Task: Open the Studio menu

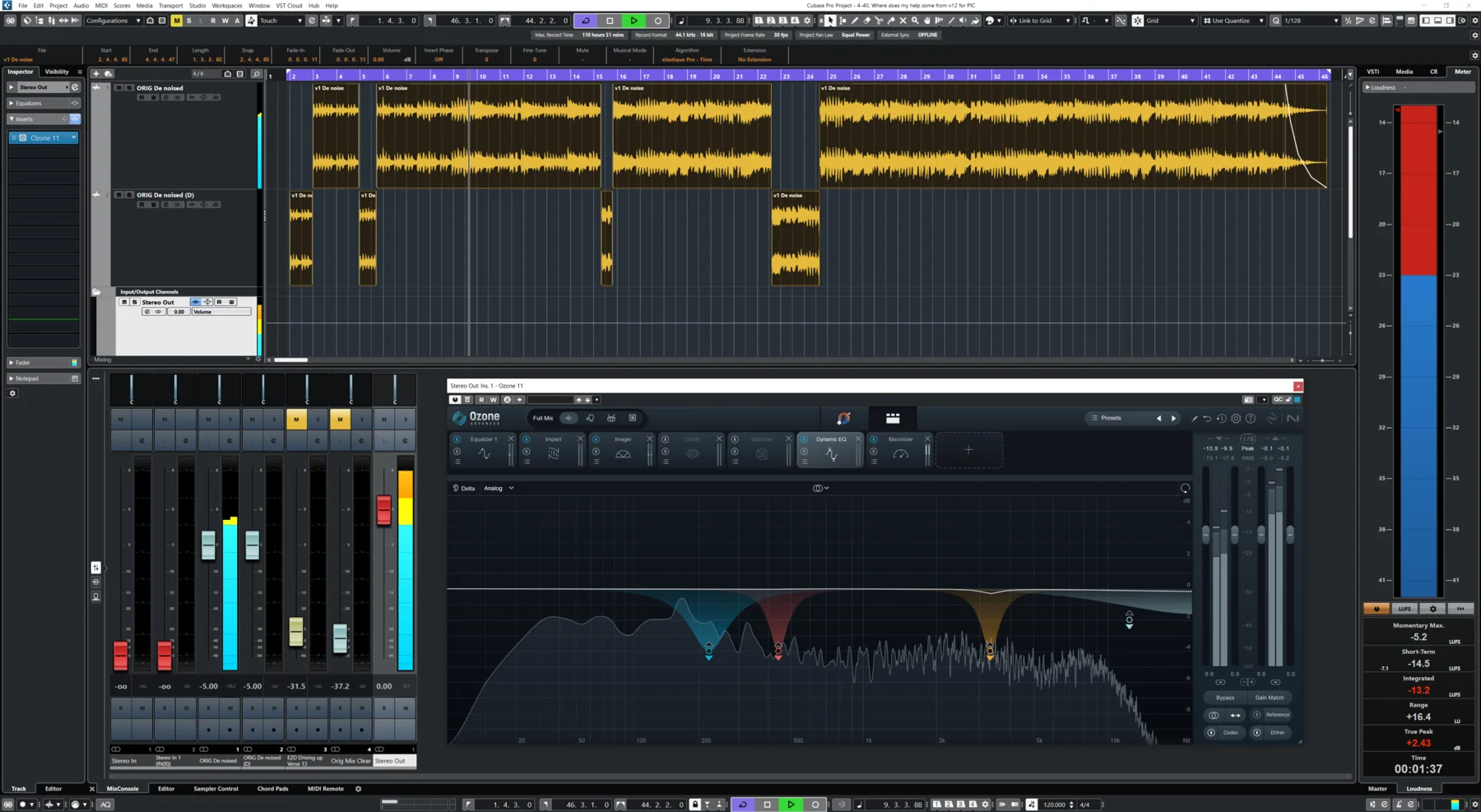Action: tap(197, 5)
